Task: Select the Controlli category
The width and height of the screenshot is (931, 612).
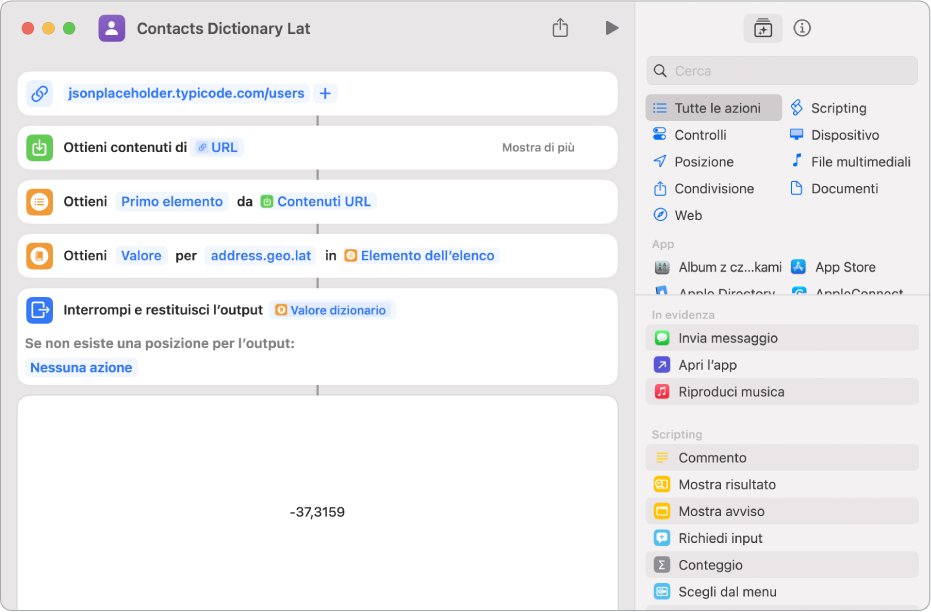Action: (700, 135)
